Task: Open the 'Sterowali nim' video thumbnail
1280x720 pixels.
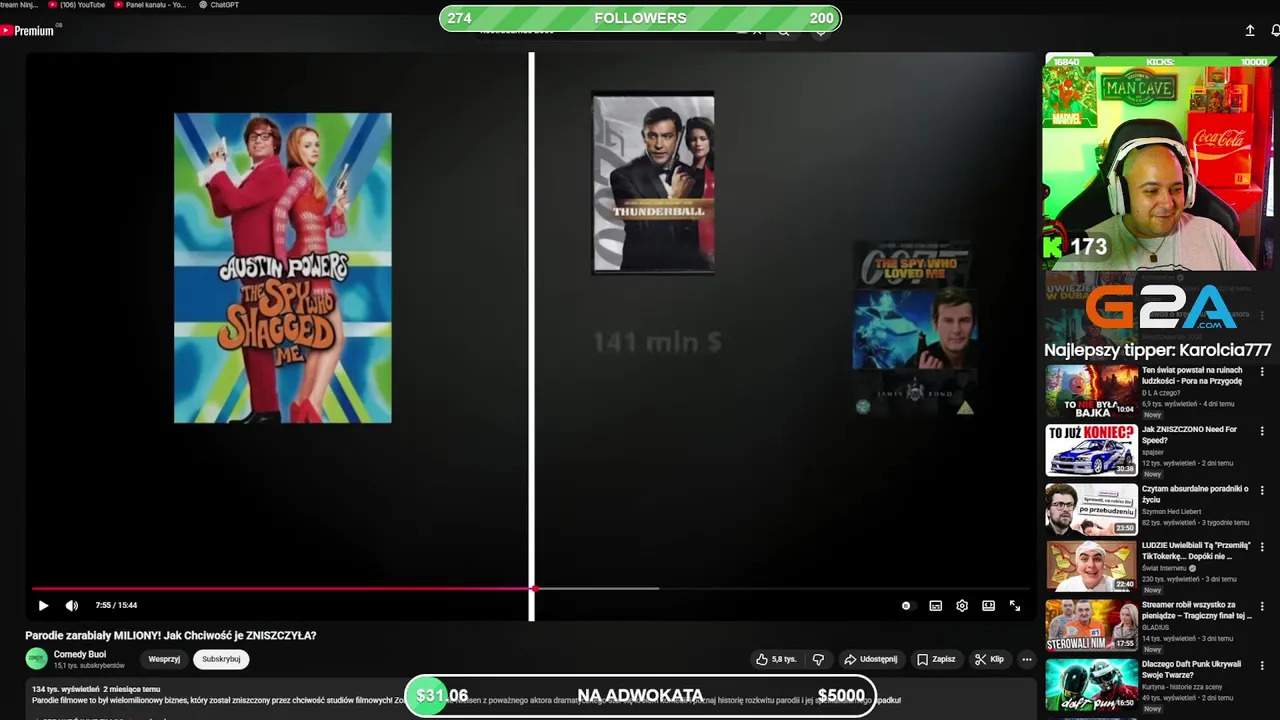Action: tap(1092, 625)
